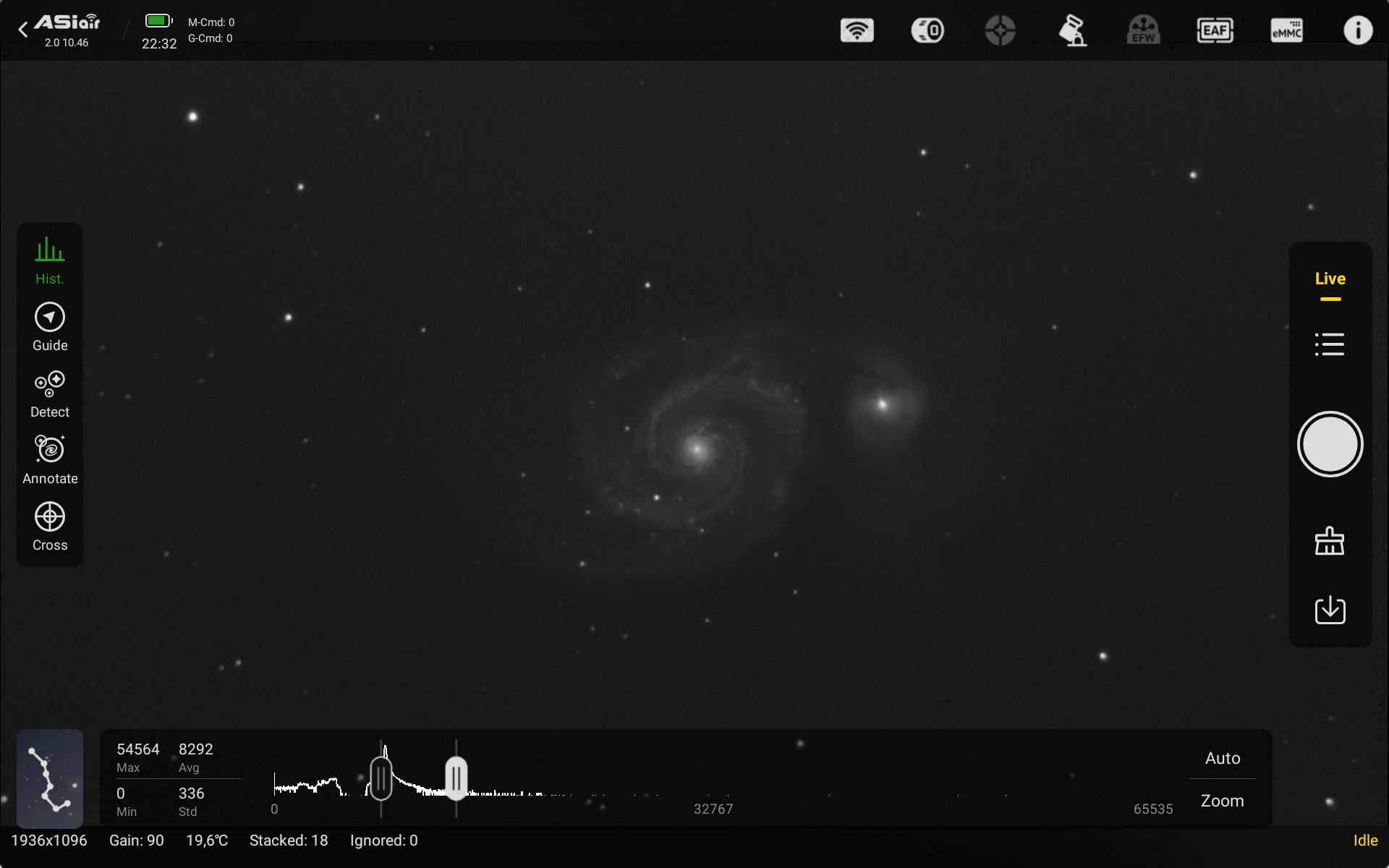Open the info about icon
The width and height of the screenshot is (1389, 868).
1357,30
